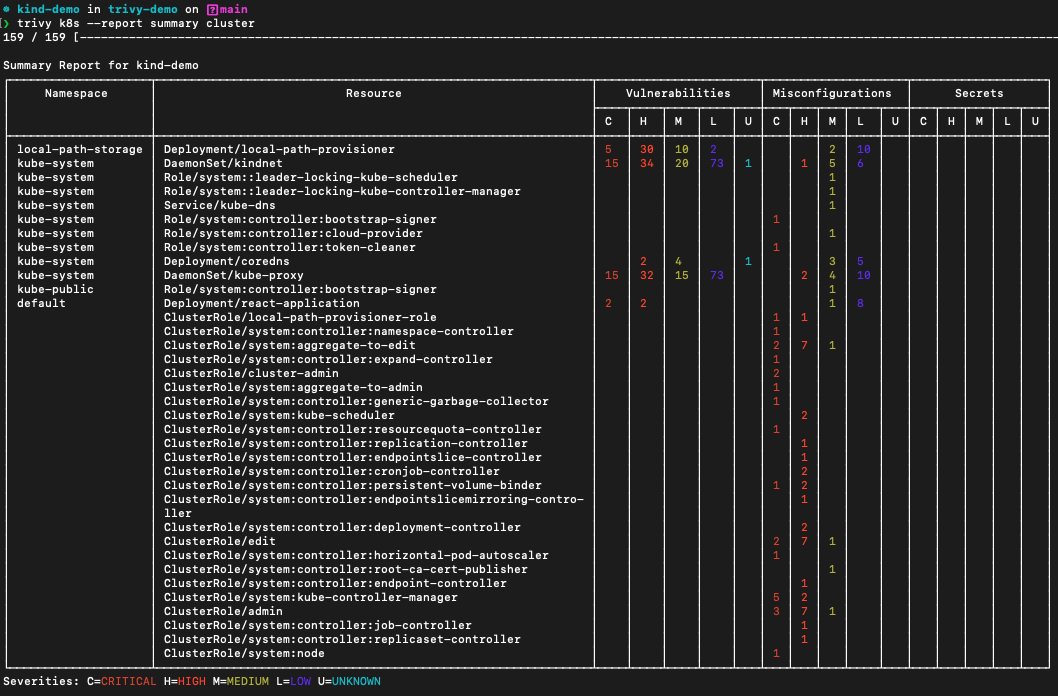Click the Summary Report for kind-demo title
The width and height of the screenshot is (1058, 696).
pos(100,65)
